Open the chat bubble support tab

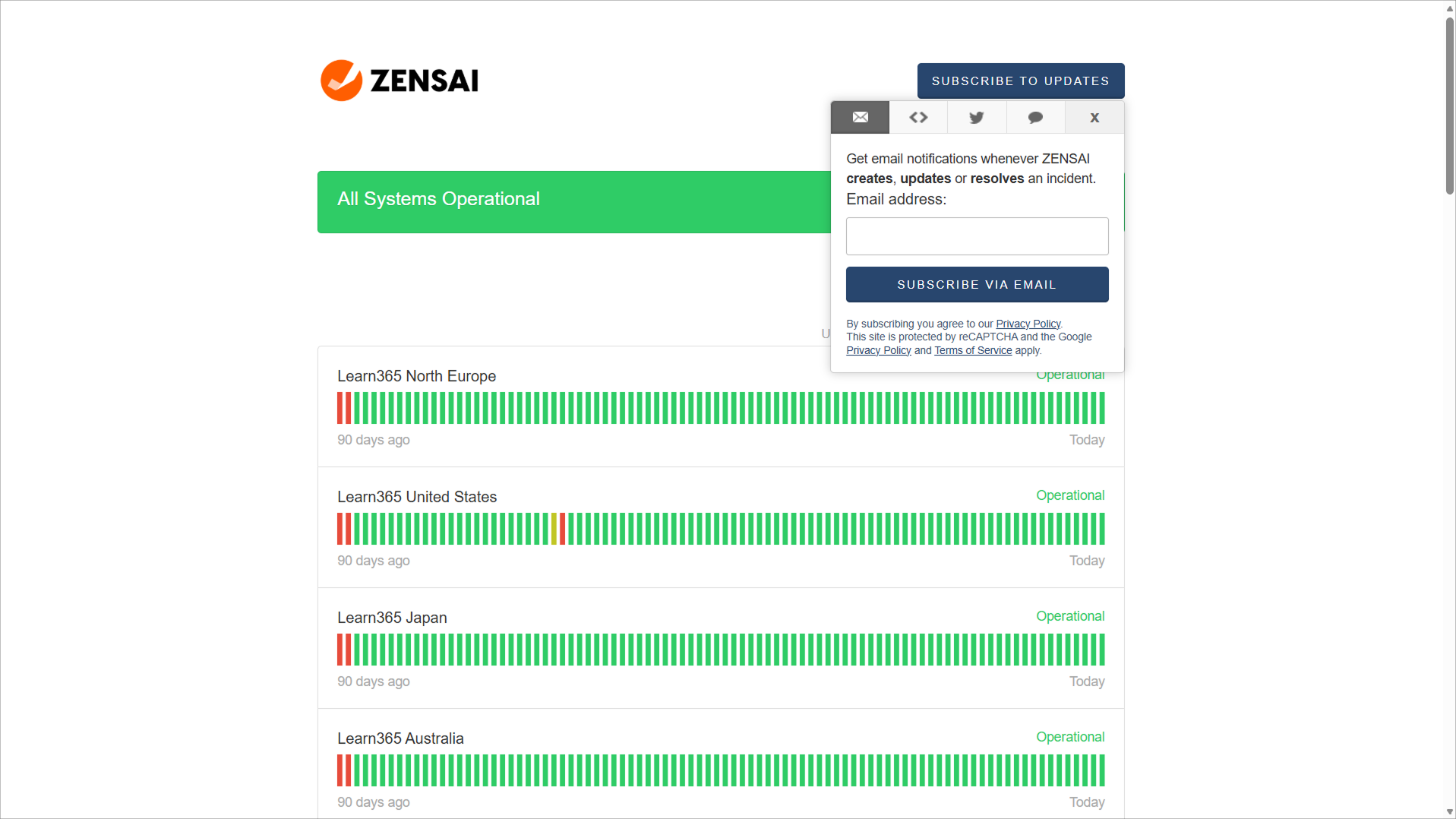[1035, 117]
